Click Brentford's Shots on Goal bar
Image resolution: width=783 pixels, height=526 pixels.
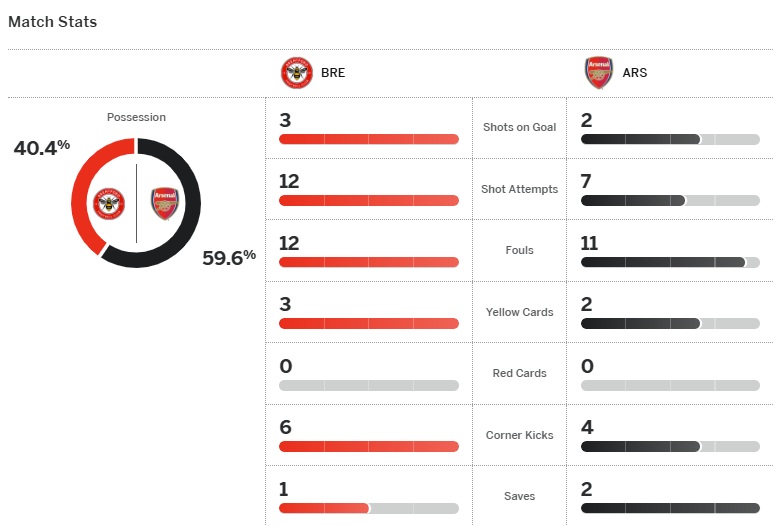click(369, 139)
